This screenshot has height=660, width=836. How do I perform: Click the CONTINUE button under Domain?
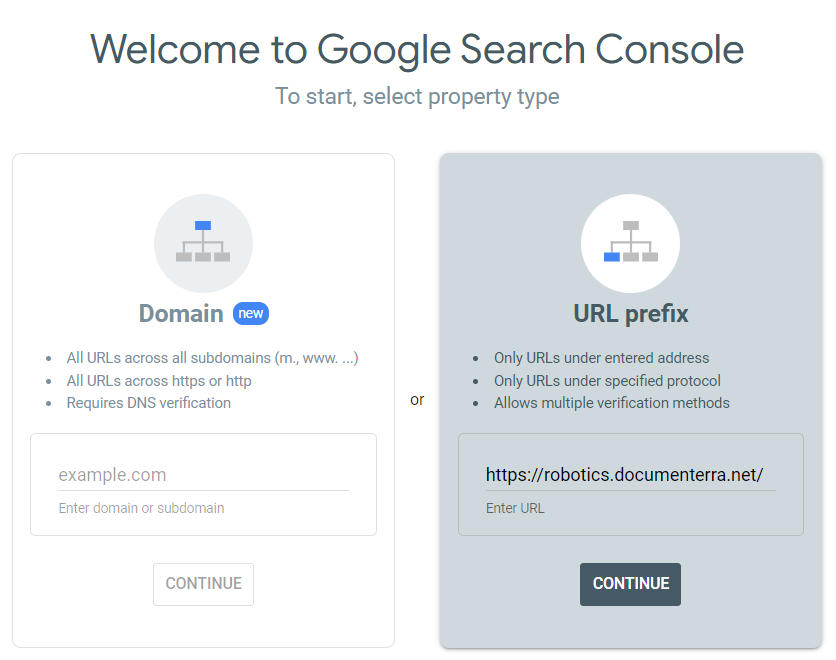[203, 584]
